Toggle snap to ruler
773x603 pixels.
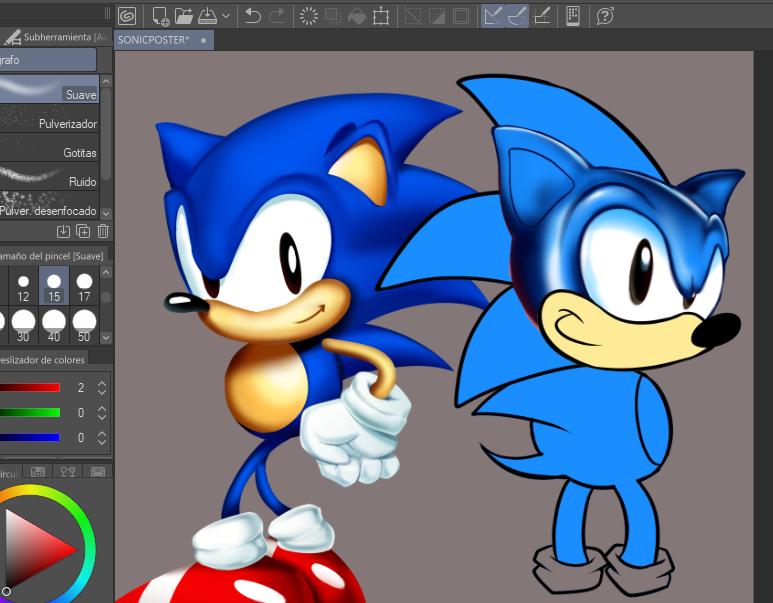(x=493, y=16)
